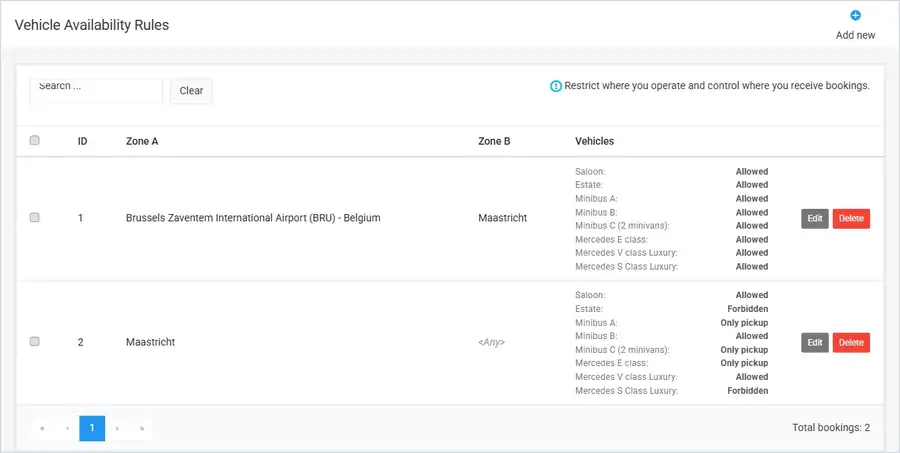Click the Add new plus icon

[855, 16]
